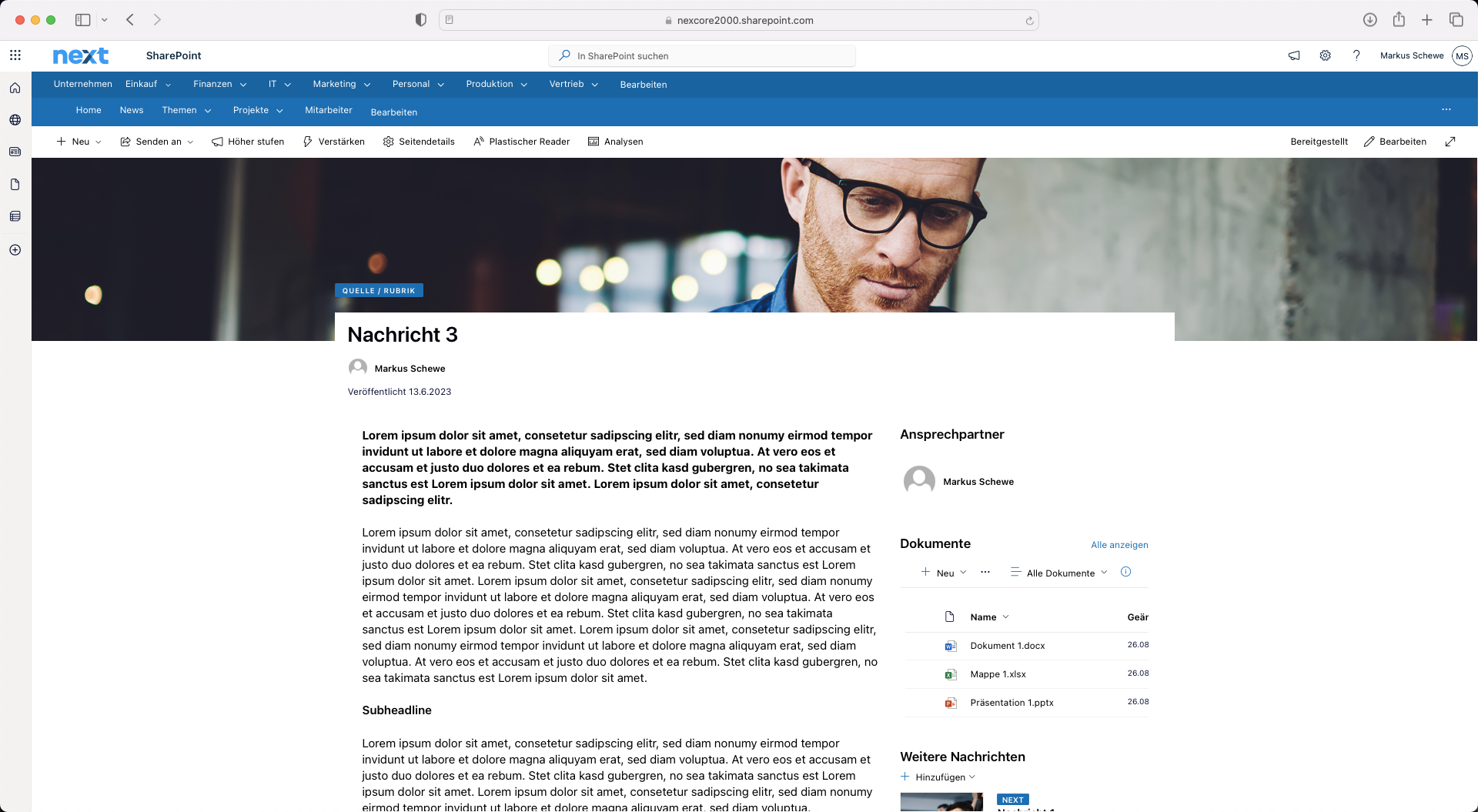The width and height of the screenshot is (1478, 812).
Task: Open Neu dropdown in Dokumente
Action: pyautogui.click(x=944, y=573)
